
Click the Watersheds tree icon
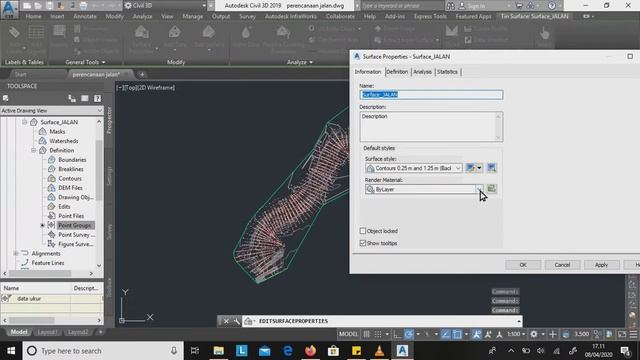42,141
